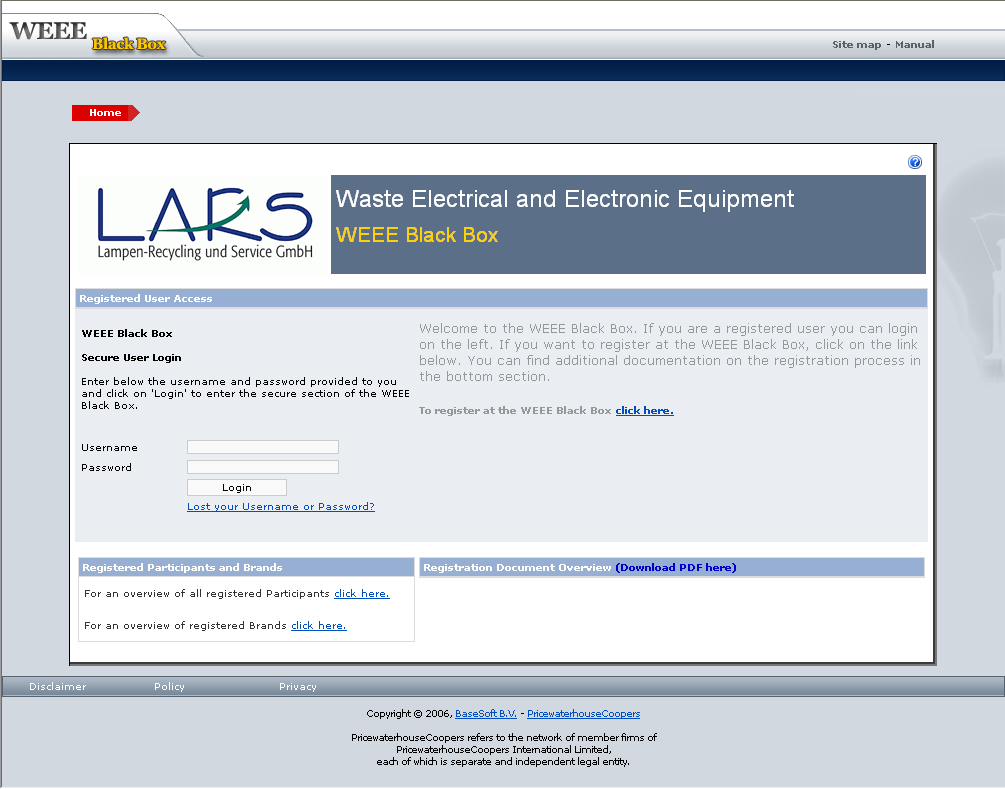Screen dimensions: 1005x789
Task: Open the Site map link
Action: [856, 44]
